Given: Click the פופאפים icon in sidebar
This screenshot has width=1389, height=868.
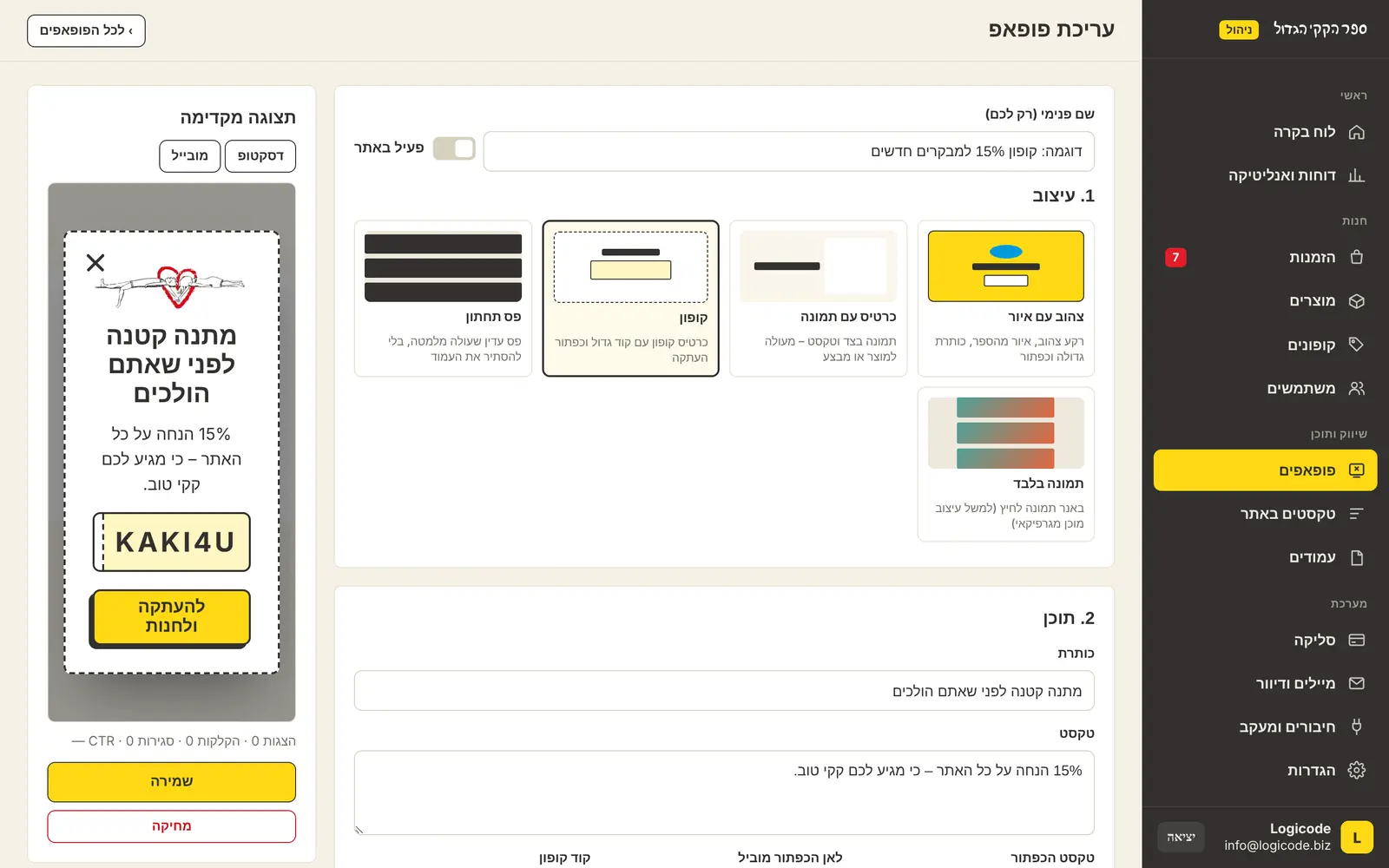Looking at the screenshot, I should point(1356,470).
